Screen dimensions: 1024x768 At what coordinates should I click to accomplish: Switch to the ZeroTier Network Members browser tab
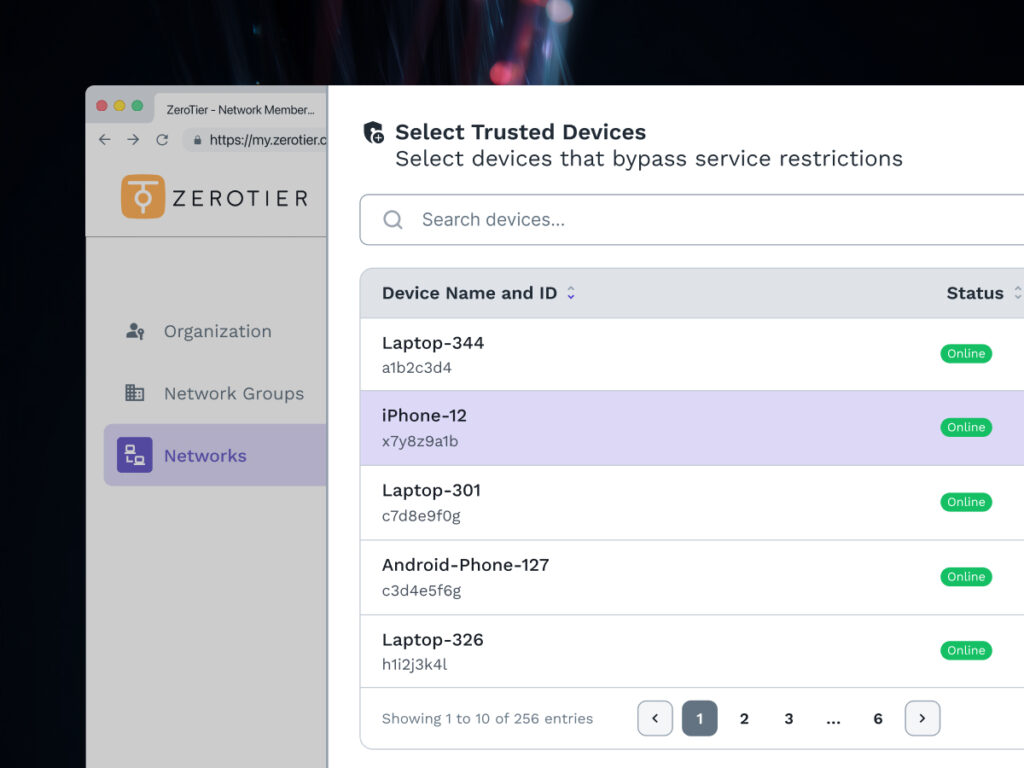click(240, 110)
